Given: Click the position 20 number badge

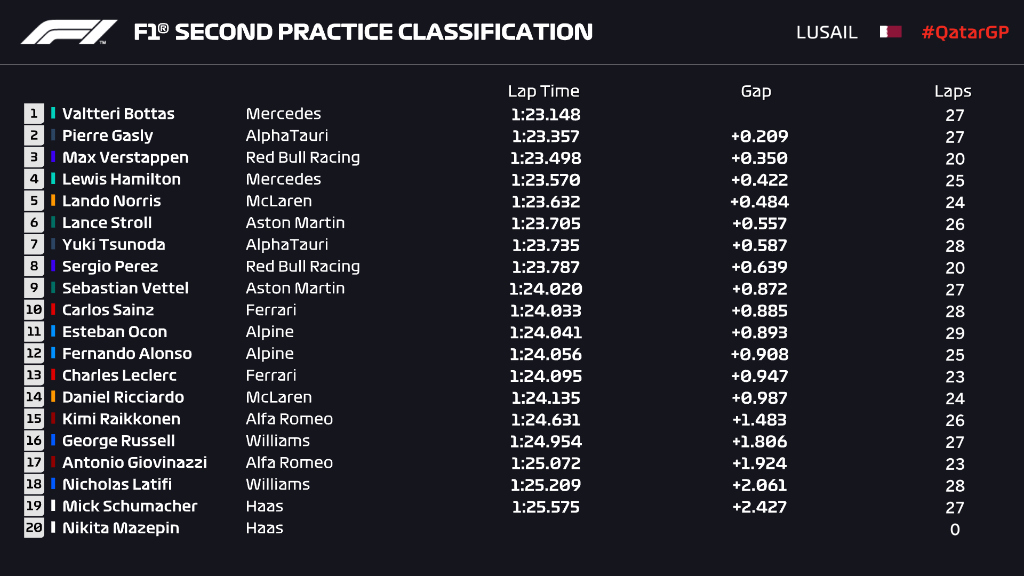Looking at the screenshot, I should [35, 528].
